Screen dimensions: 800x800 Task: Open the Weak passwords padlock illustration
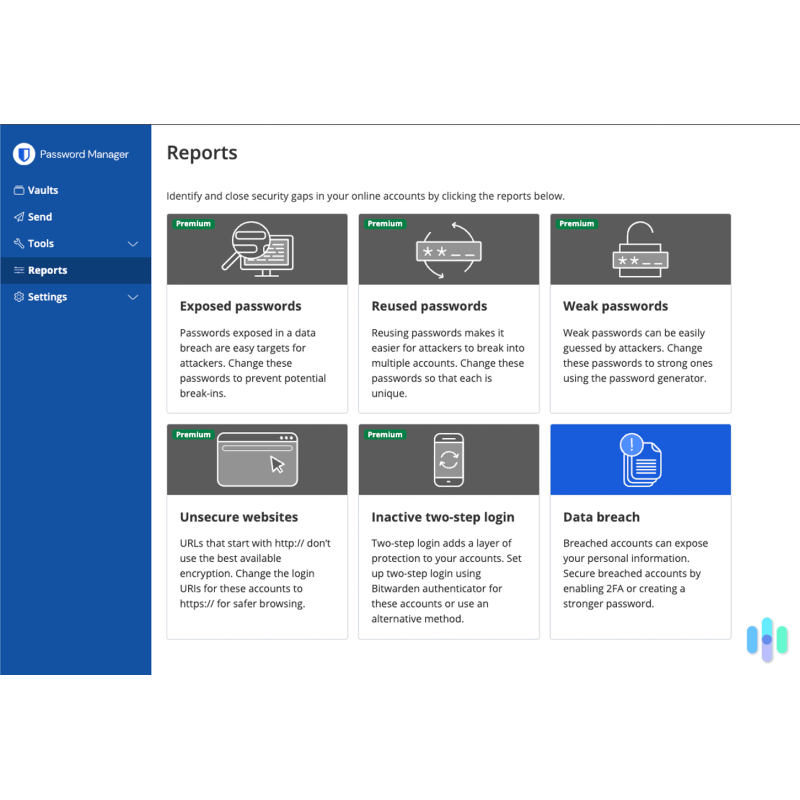640,249
